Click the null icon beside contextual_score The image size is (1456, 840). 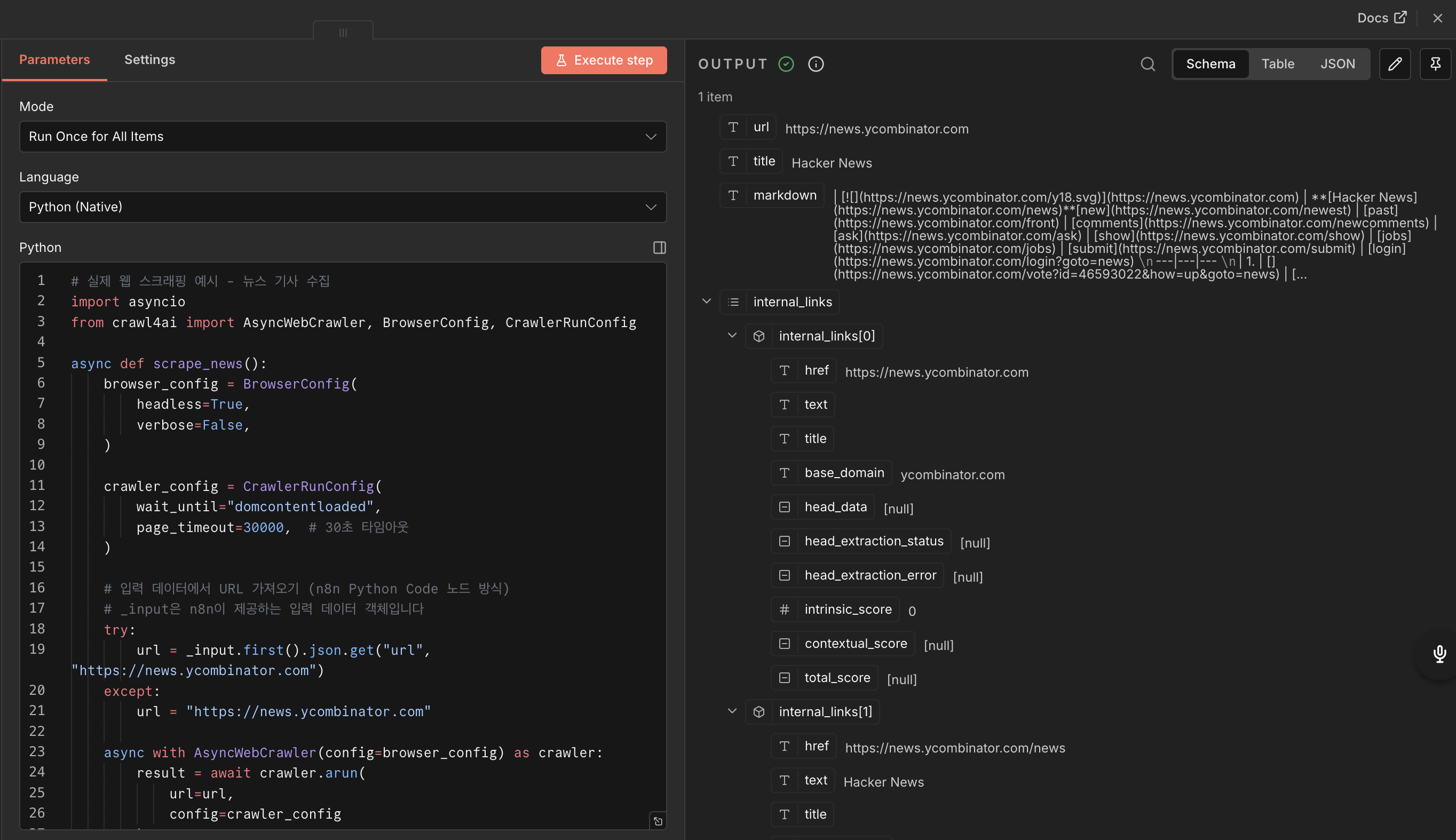(785, 643)
